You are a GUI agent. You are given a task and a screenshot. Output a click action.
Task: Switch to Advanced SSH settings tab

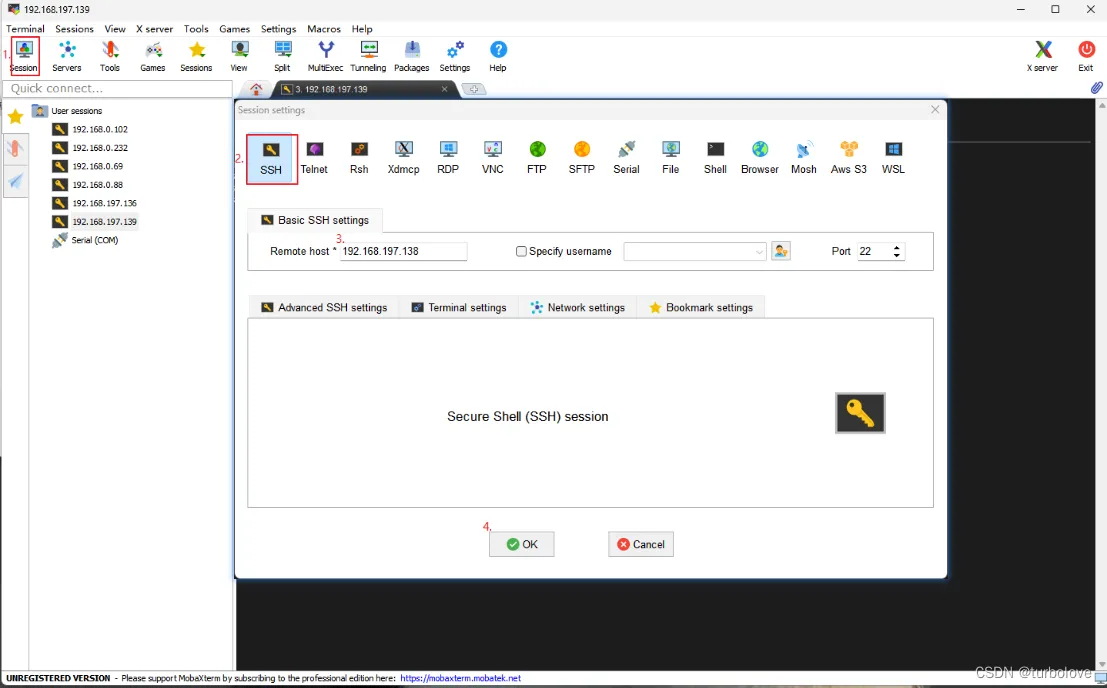pyautogui.click(x=324, y=308)
